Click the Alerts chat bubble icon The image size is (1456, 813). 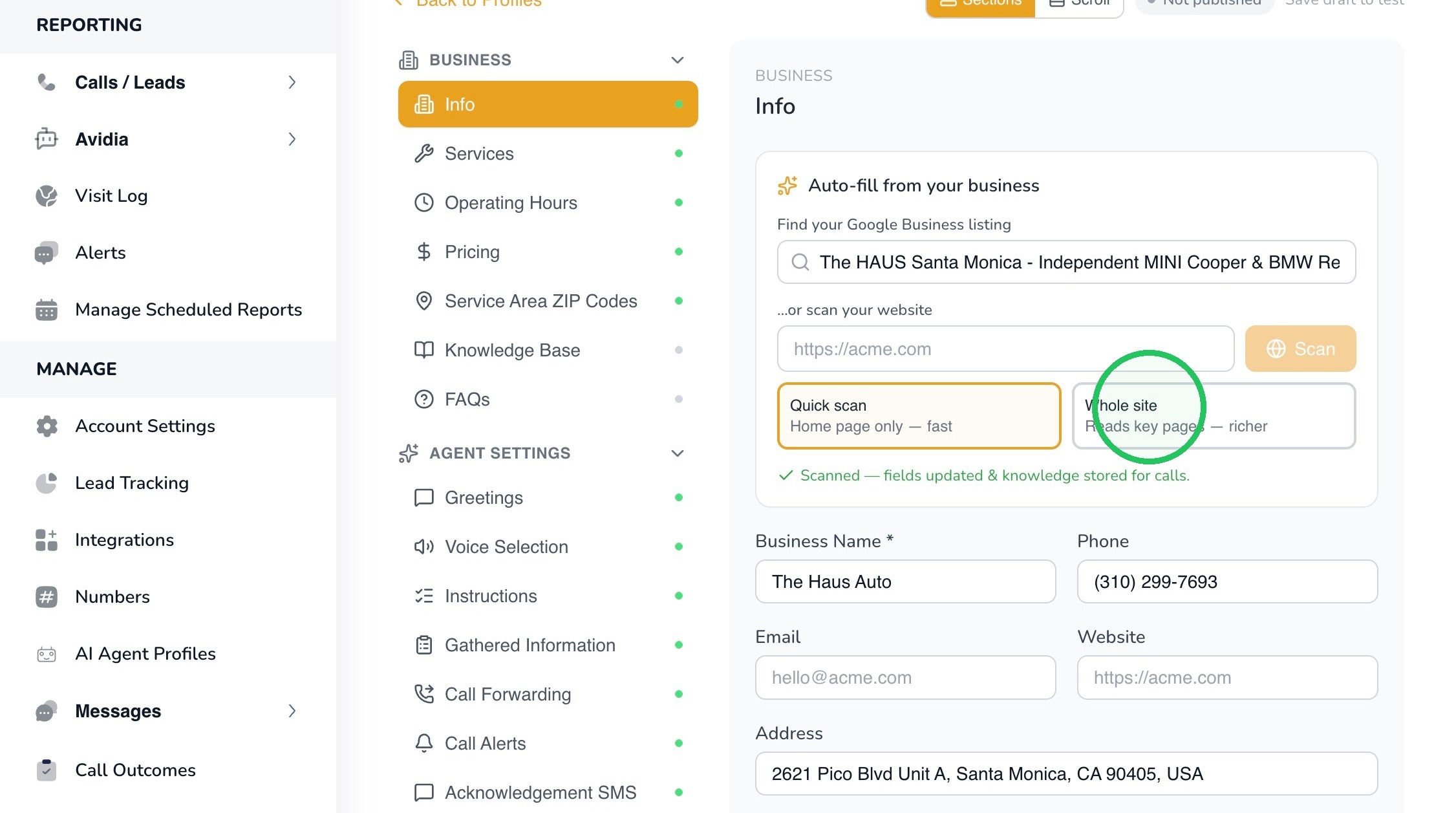(x=46, y=253)
